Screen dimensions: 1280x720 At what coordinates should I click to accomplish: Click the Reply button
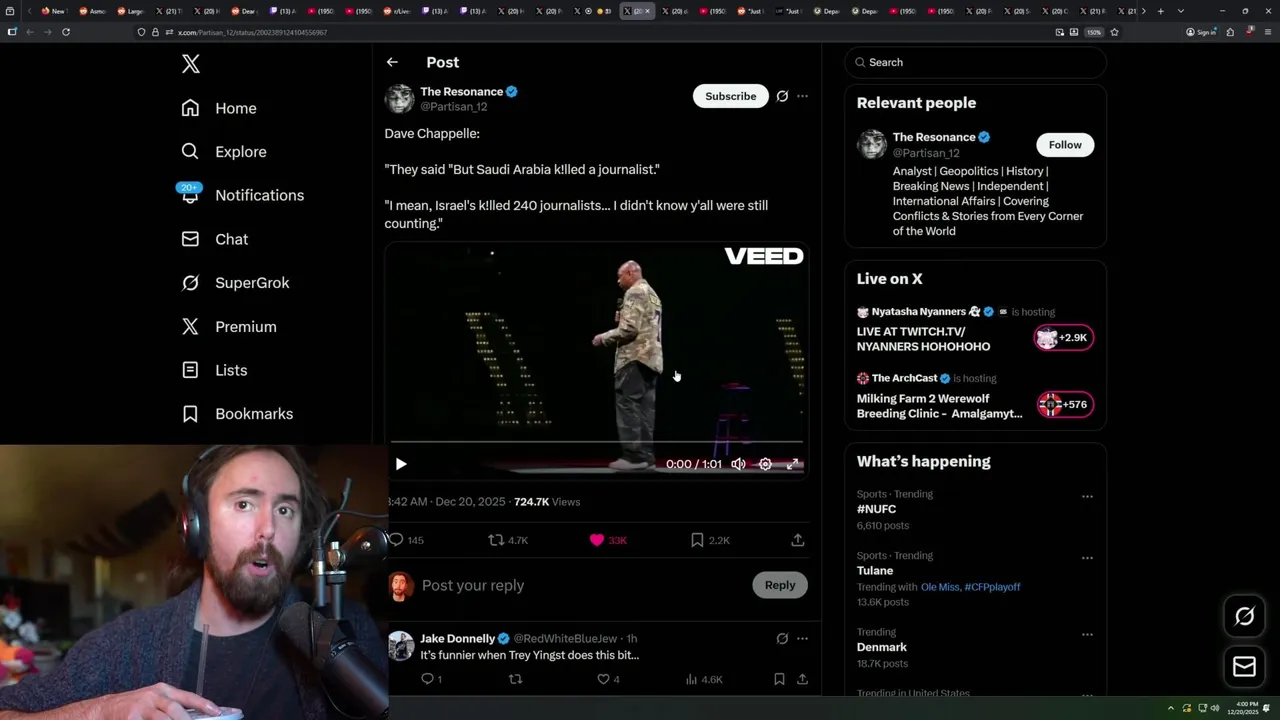(x=780, y=586)
